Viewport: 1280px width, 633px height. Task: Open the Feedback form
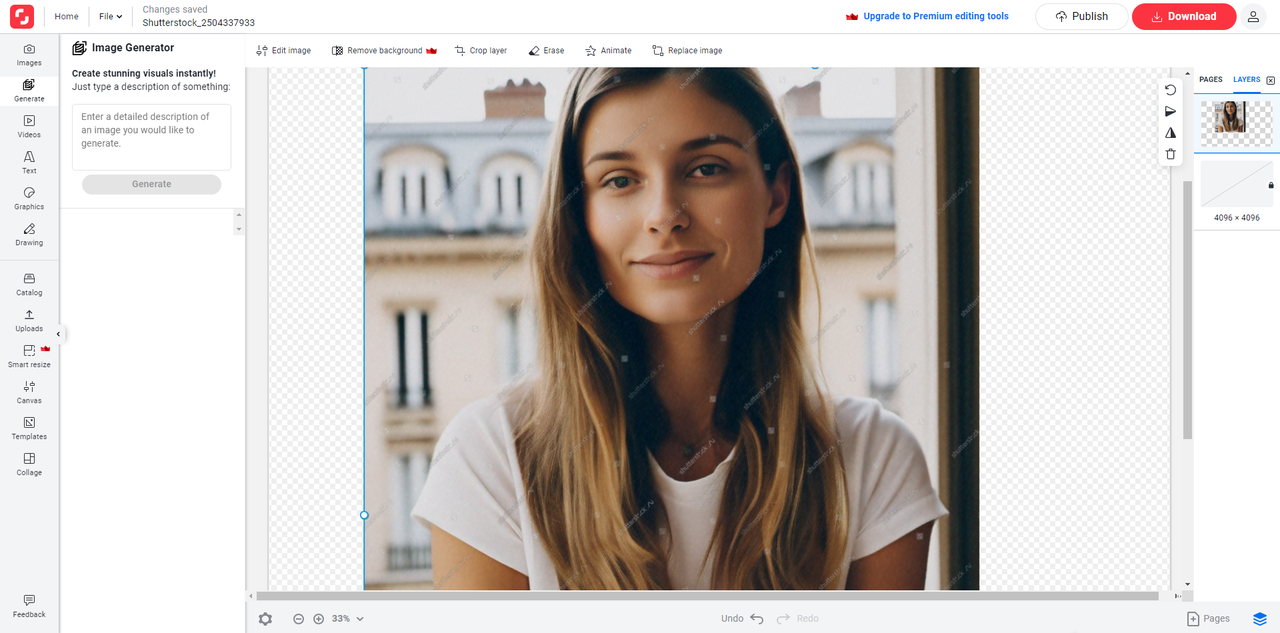(29, 606)
